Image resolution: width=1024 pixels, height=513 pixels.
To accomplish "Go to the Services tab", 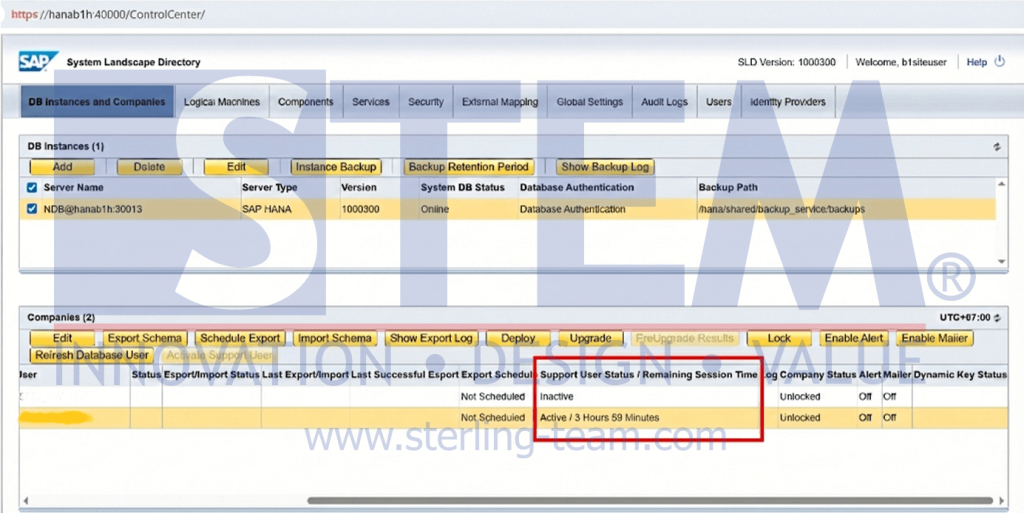I will pos(371,102).
